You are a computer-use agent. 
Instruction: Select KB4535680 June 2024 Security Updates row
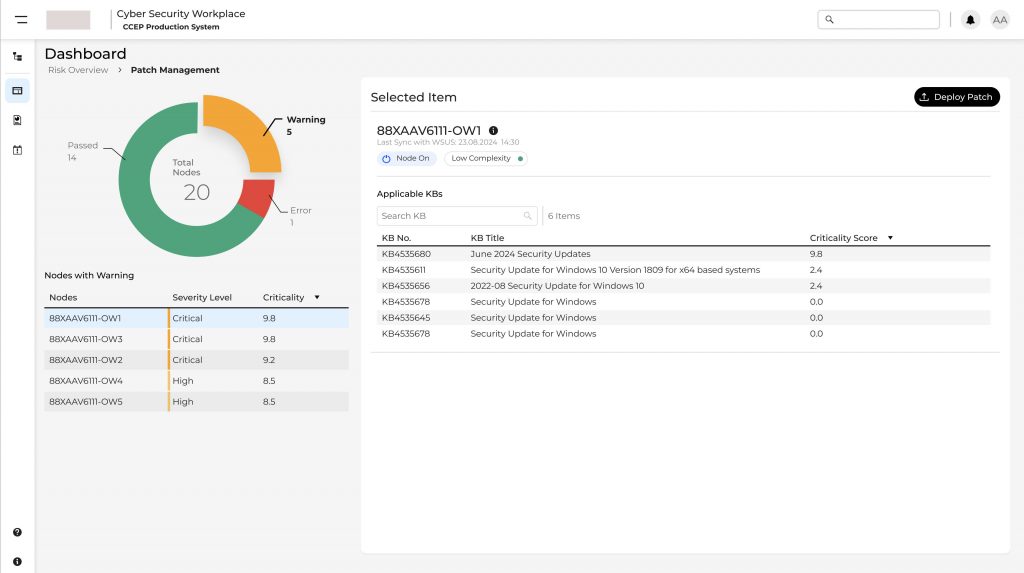click(x=680, y=254)
